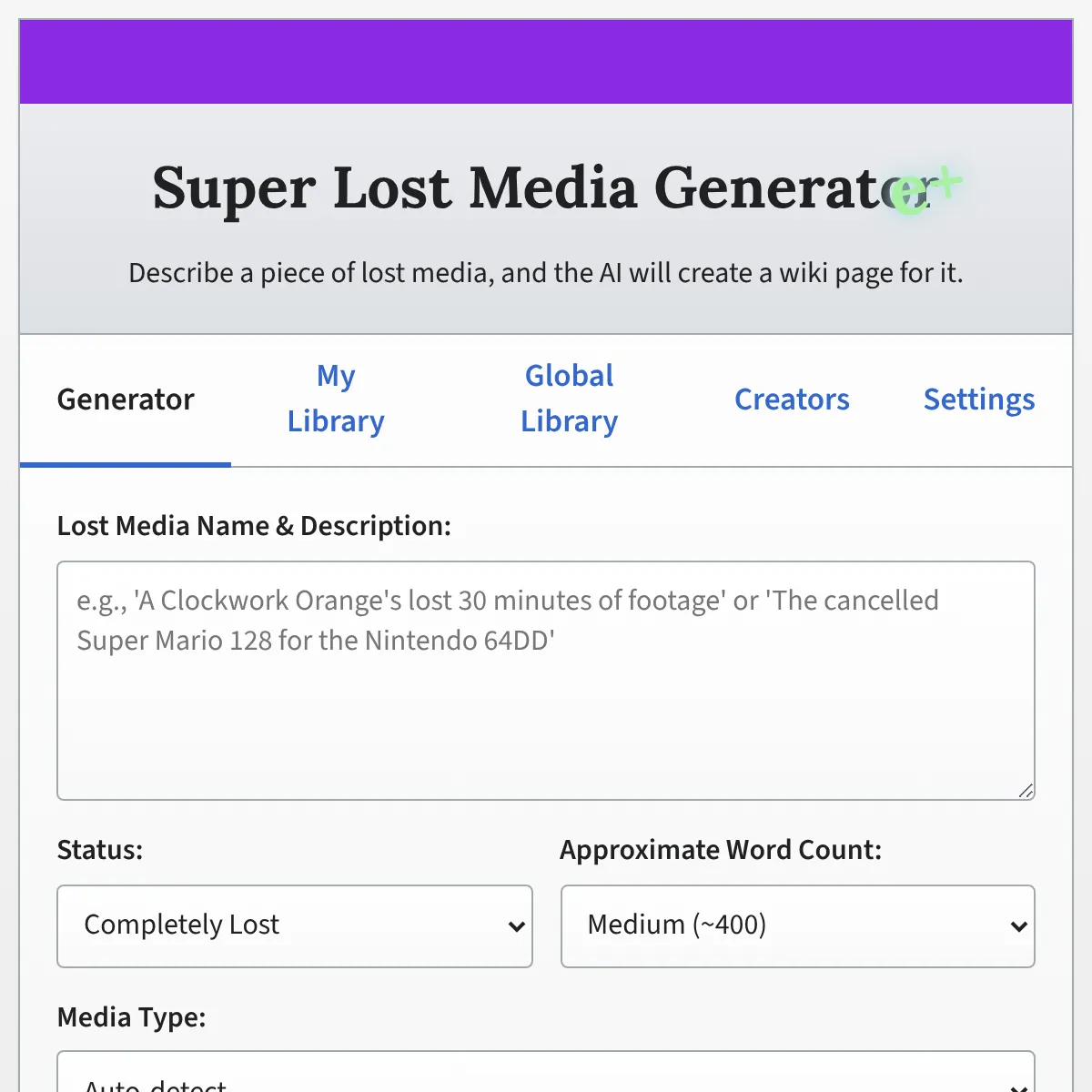Select the Generator tab

pyautogui.click(x=126, y=399)
